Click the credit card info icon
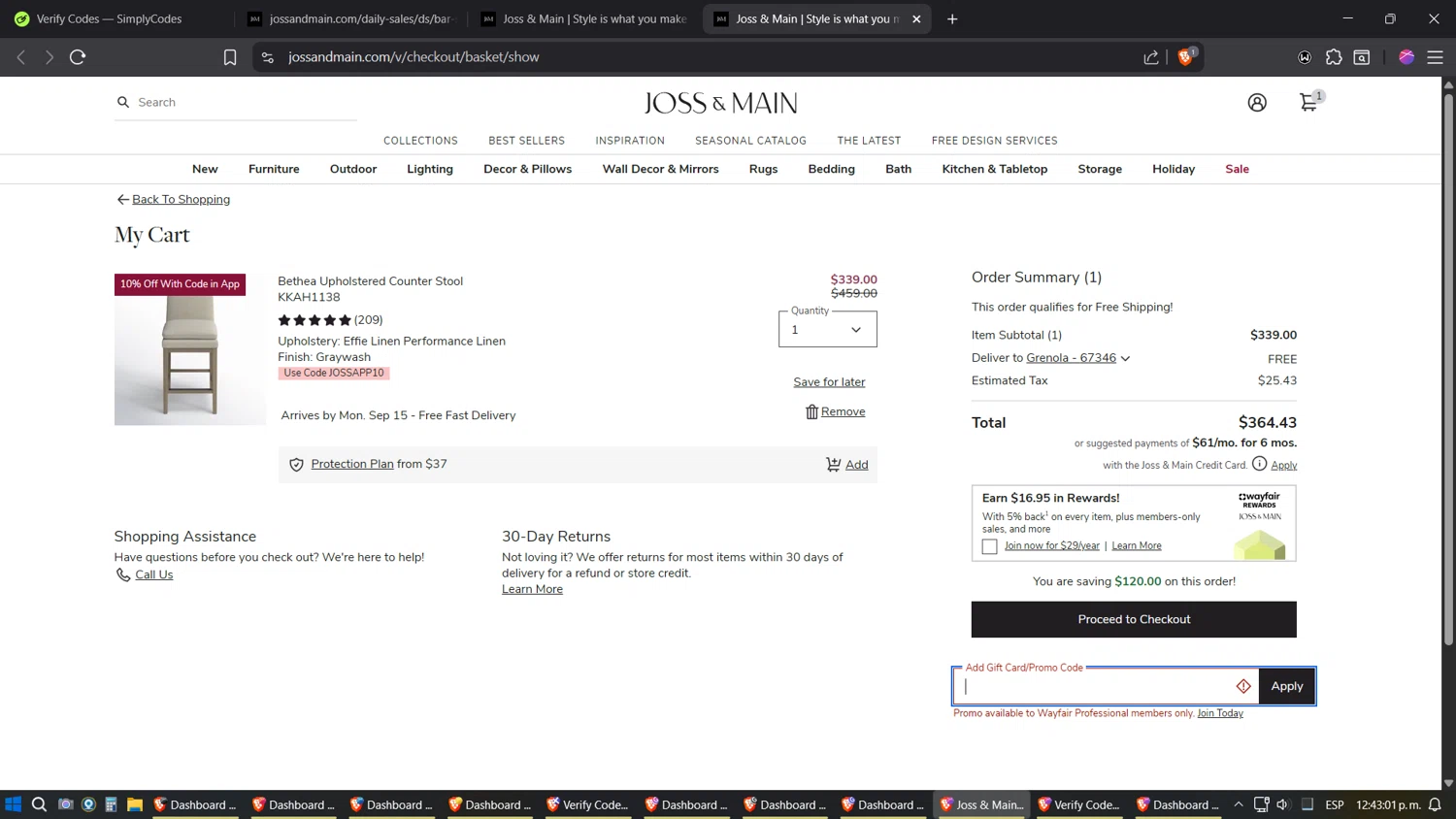This screenshot has width=1456, height=819. tap(1259, 464)
